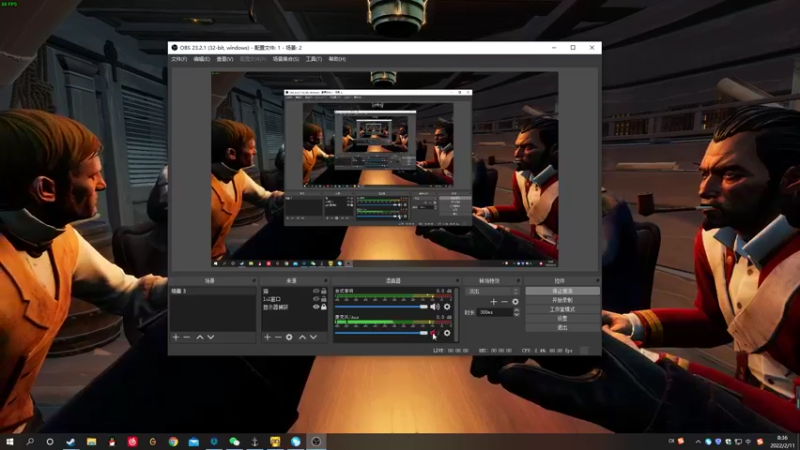Move scene down in Scenes panel
The image size is (800, 450).
tap(211, 337)
